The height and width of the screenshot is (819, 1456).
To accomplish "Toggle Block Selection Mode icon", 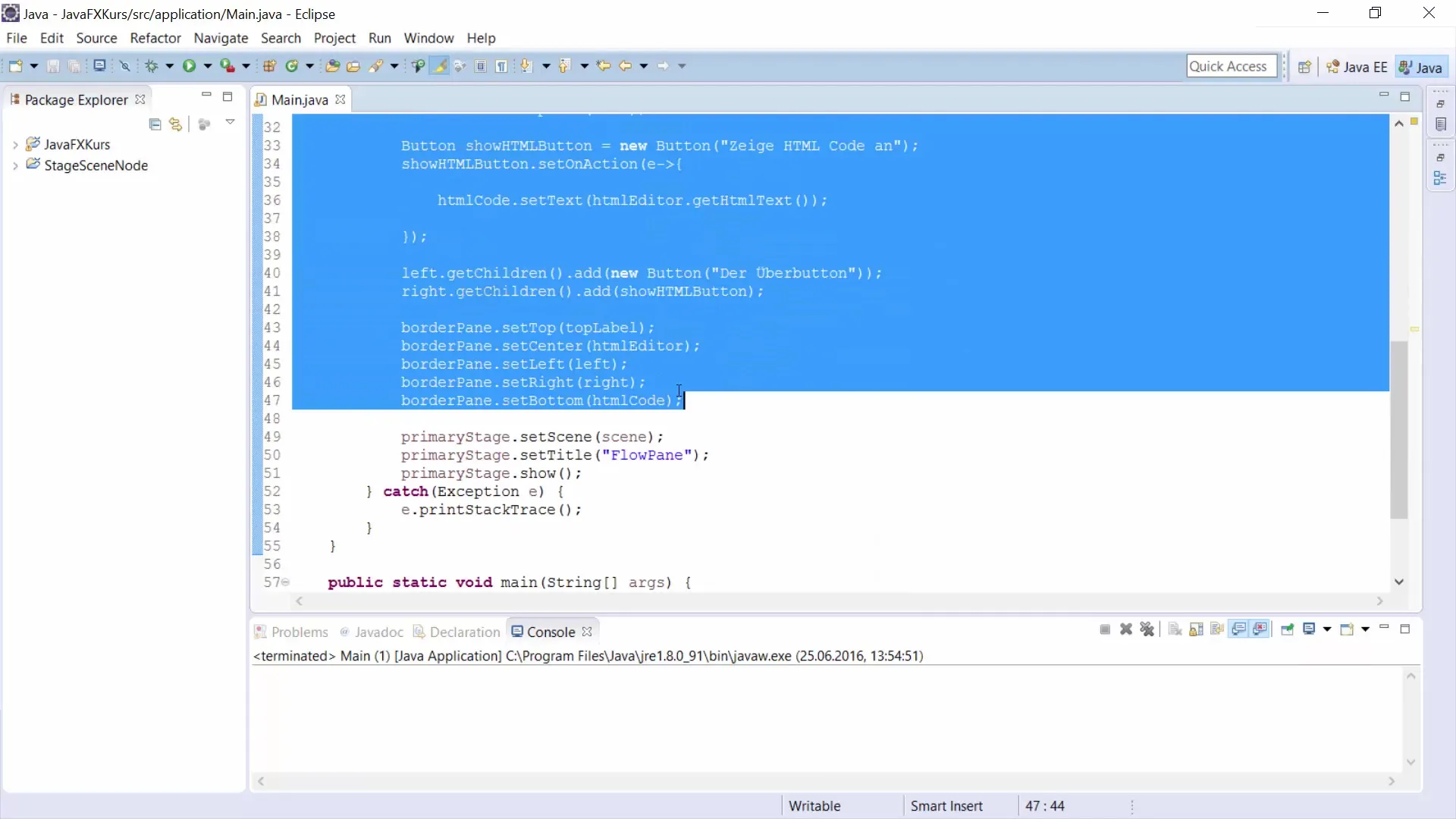I will 481,66.
